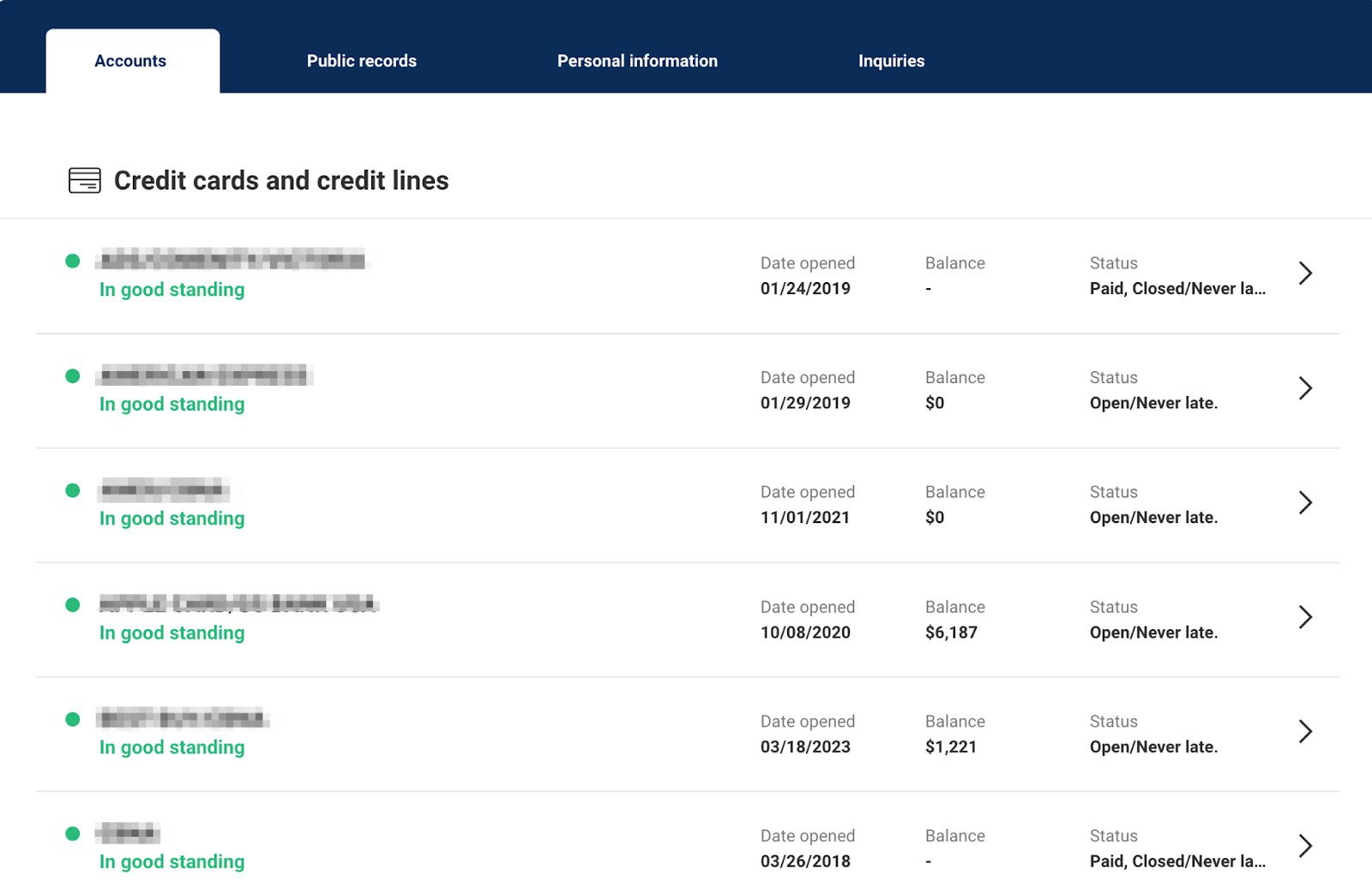
Task: Click 'Open/Never late.' status of the $6,187 account
Action: [1153, 633]
